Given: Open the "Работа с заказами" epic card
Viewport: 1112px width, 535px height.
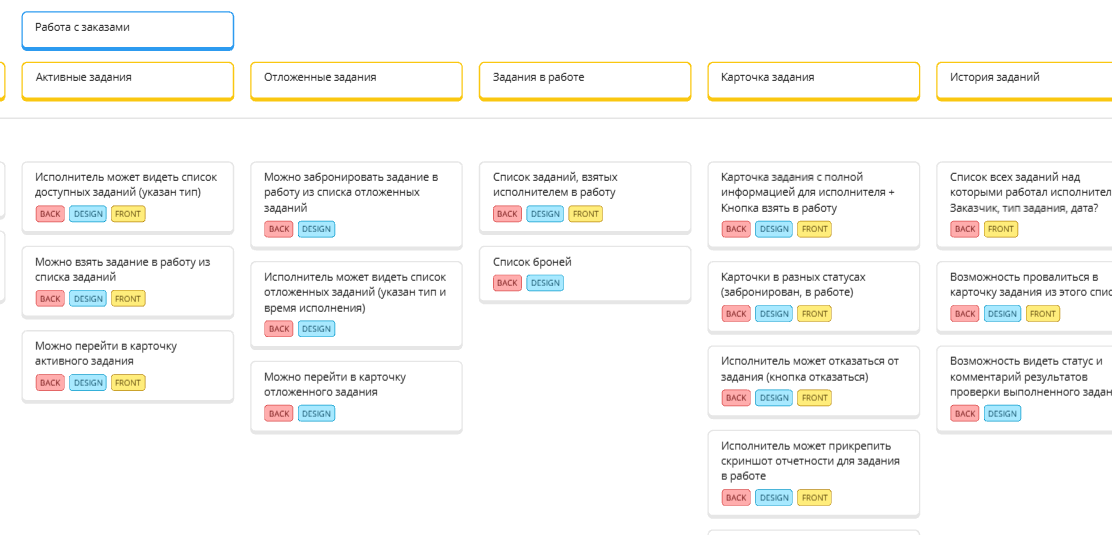Looking at the screenshot, I should 127,29.
